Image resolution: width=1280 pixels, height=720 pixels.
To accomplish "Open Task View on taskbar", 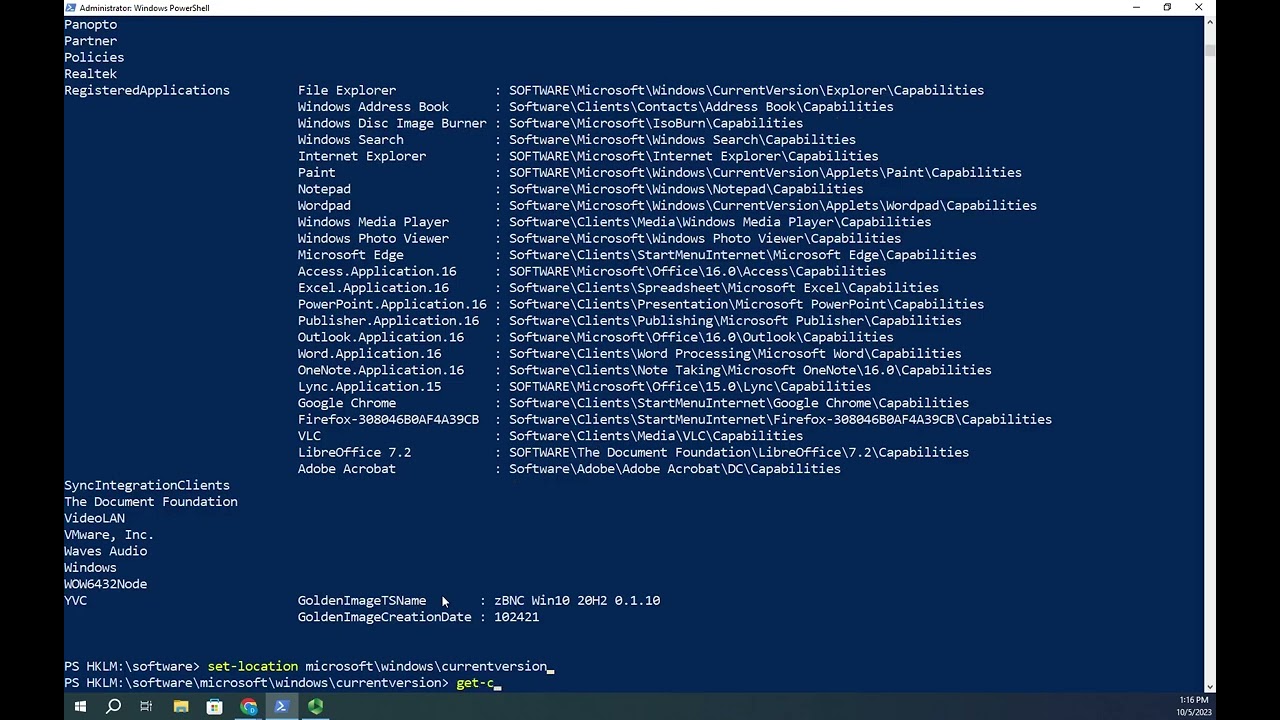I will (146, 706).
